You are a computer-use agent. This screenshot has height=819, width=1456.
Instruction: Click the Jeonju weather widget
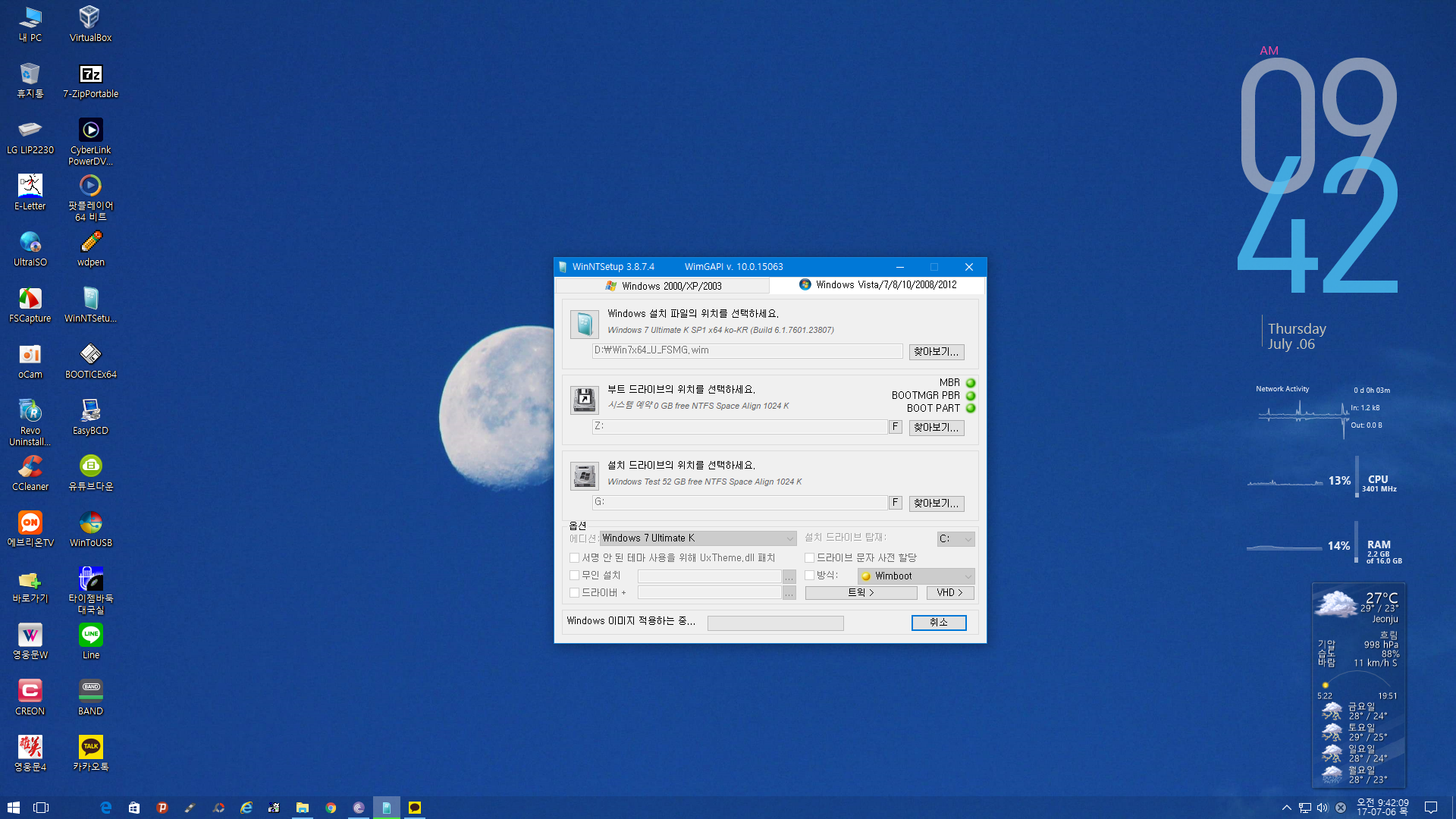click(1359, 686)
